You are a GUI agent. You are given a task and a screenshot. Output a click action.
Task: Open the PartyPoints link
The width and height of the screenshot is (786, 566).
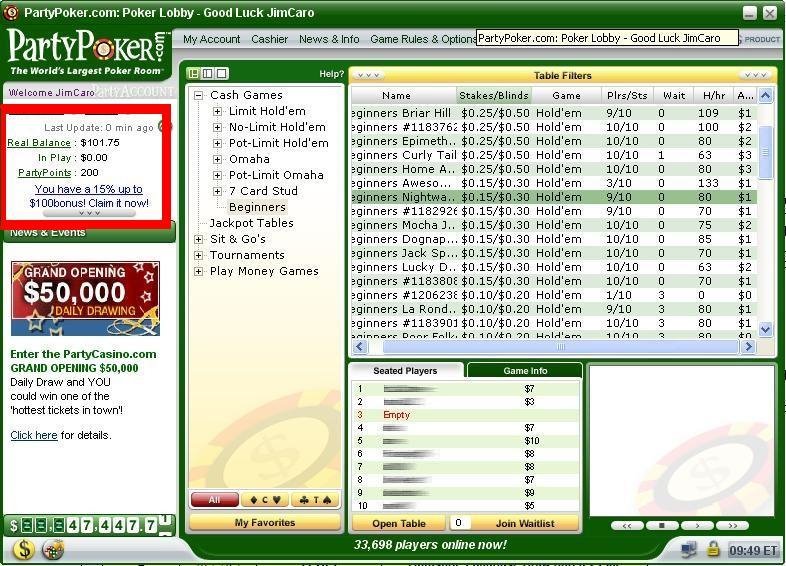(x=45, y=173)
